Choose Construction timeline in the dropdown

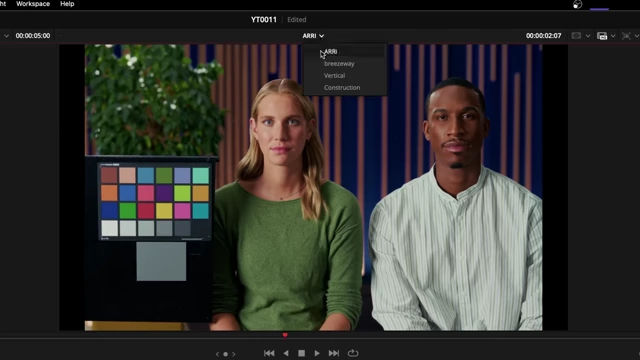342,87
